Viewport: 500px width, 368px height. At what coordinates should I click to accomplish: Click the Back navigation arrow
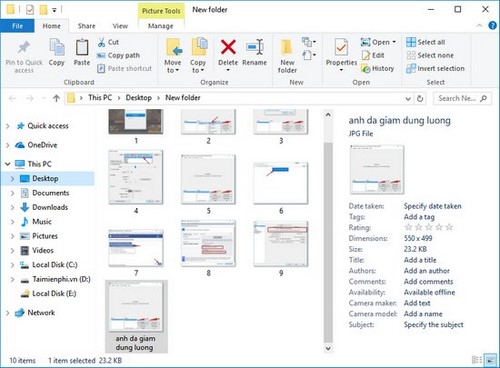pos(12,98)
